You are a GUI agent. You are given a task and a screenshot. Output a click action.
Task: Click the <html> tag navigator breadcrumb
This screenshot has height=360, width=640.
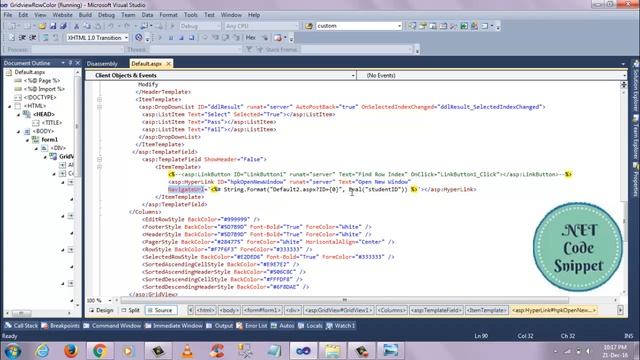[x=206, y=310]
